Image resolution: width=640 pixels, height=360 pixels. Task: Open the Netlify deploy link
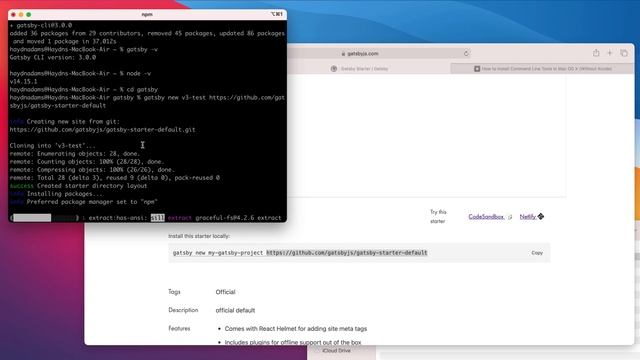(x=528, y=217)
